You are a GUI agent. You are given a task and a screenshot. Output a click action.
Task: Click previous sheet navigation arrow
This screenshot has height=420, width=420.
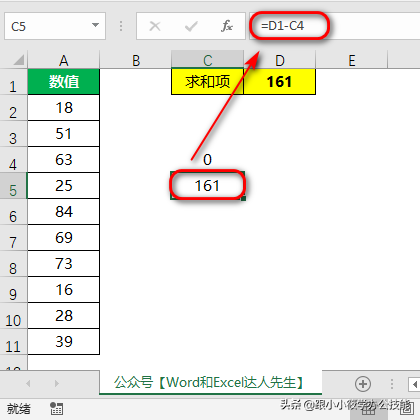[28, 383]
